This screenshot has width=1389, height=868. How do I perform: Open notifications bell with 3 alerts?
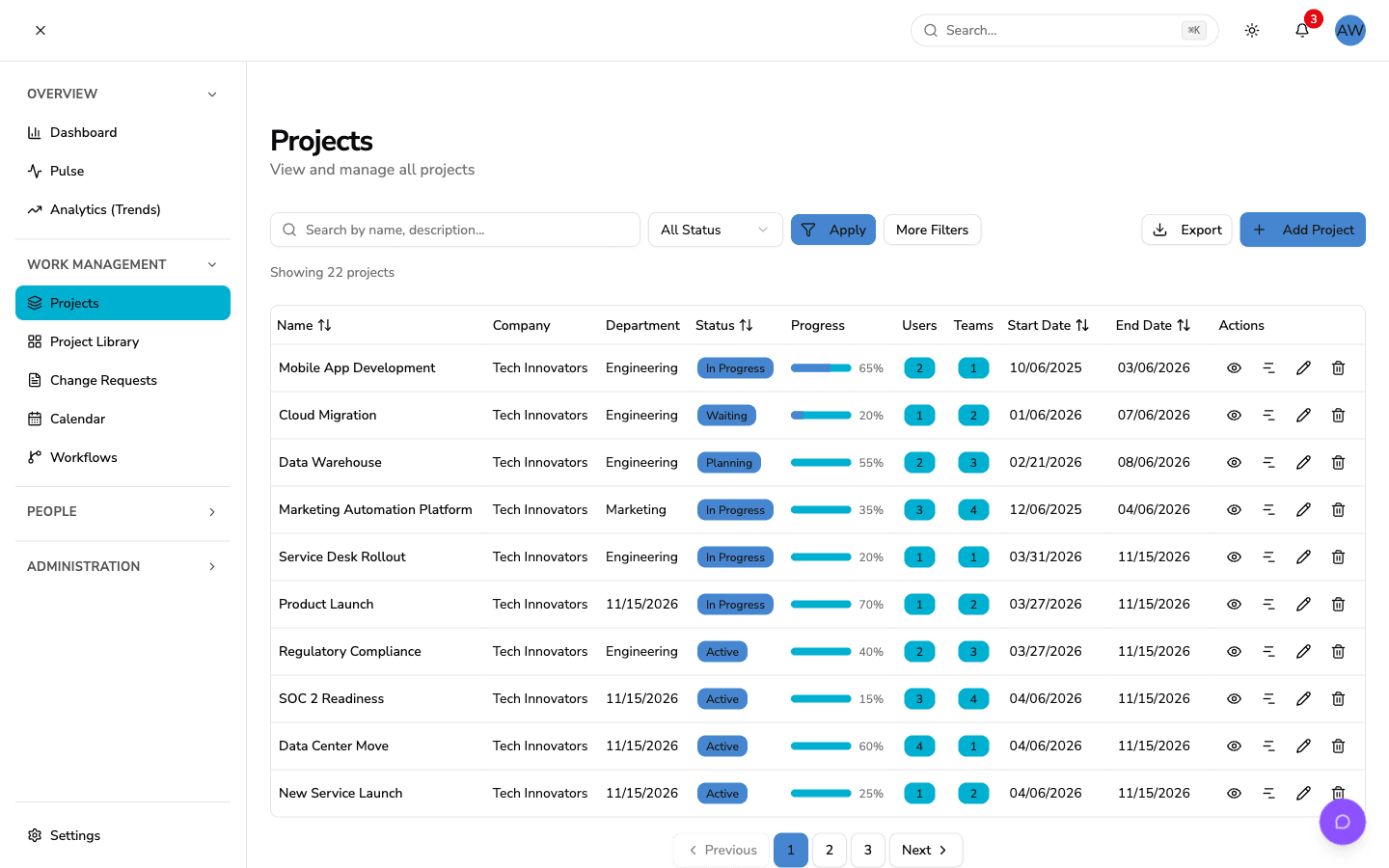tap(1302, 30)
